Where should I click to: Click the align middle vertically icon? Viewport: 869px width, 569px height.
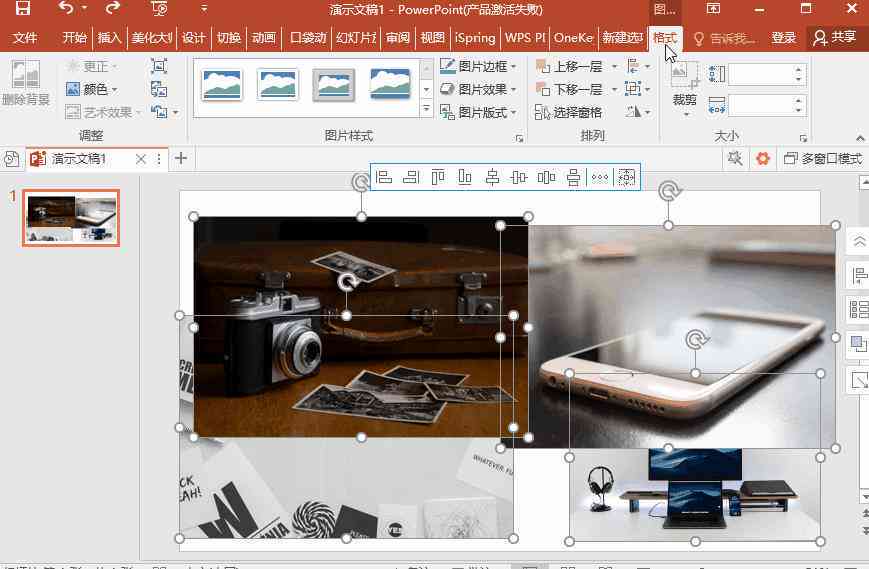pyautogui.click(x=519, y=177)
